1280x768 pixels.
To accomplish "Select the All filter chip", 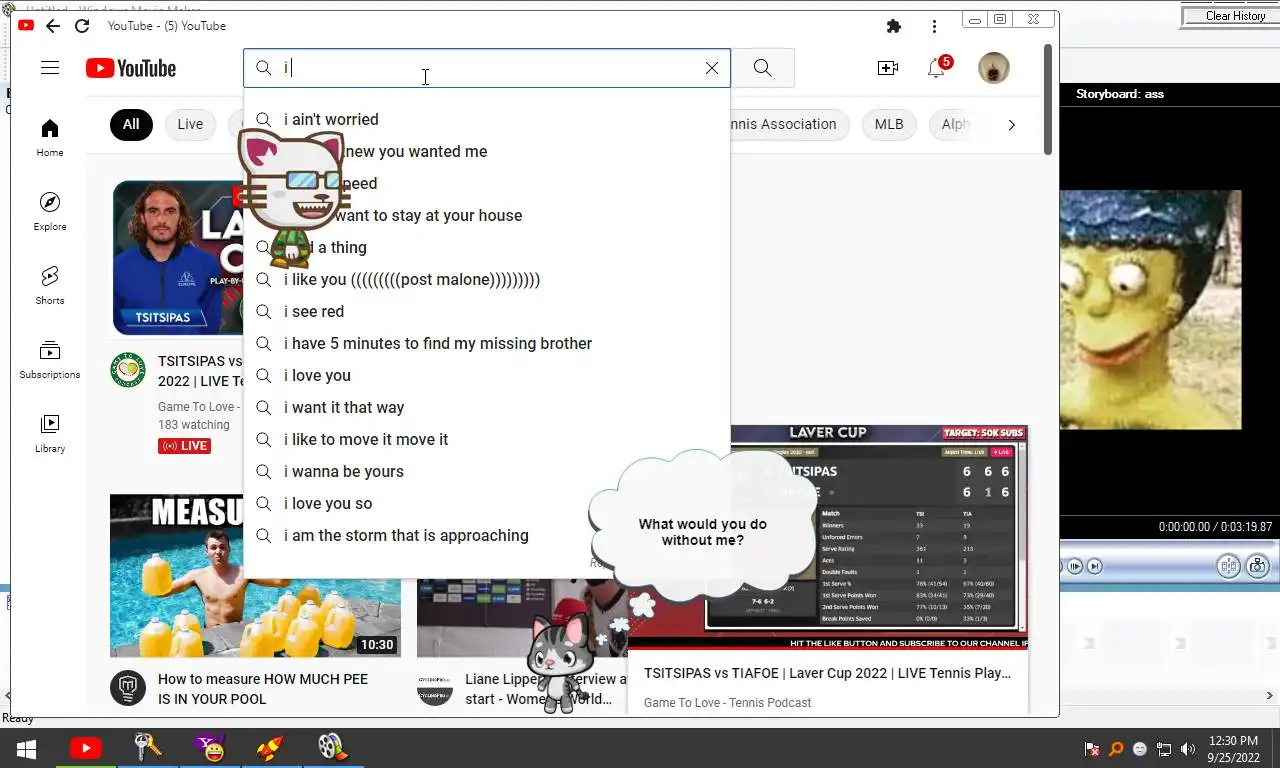I will (x=131, y=124).
